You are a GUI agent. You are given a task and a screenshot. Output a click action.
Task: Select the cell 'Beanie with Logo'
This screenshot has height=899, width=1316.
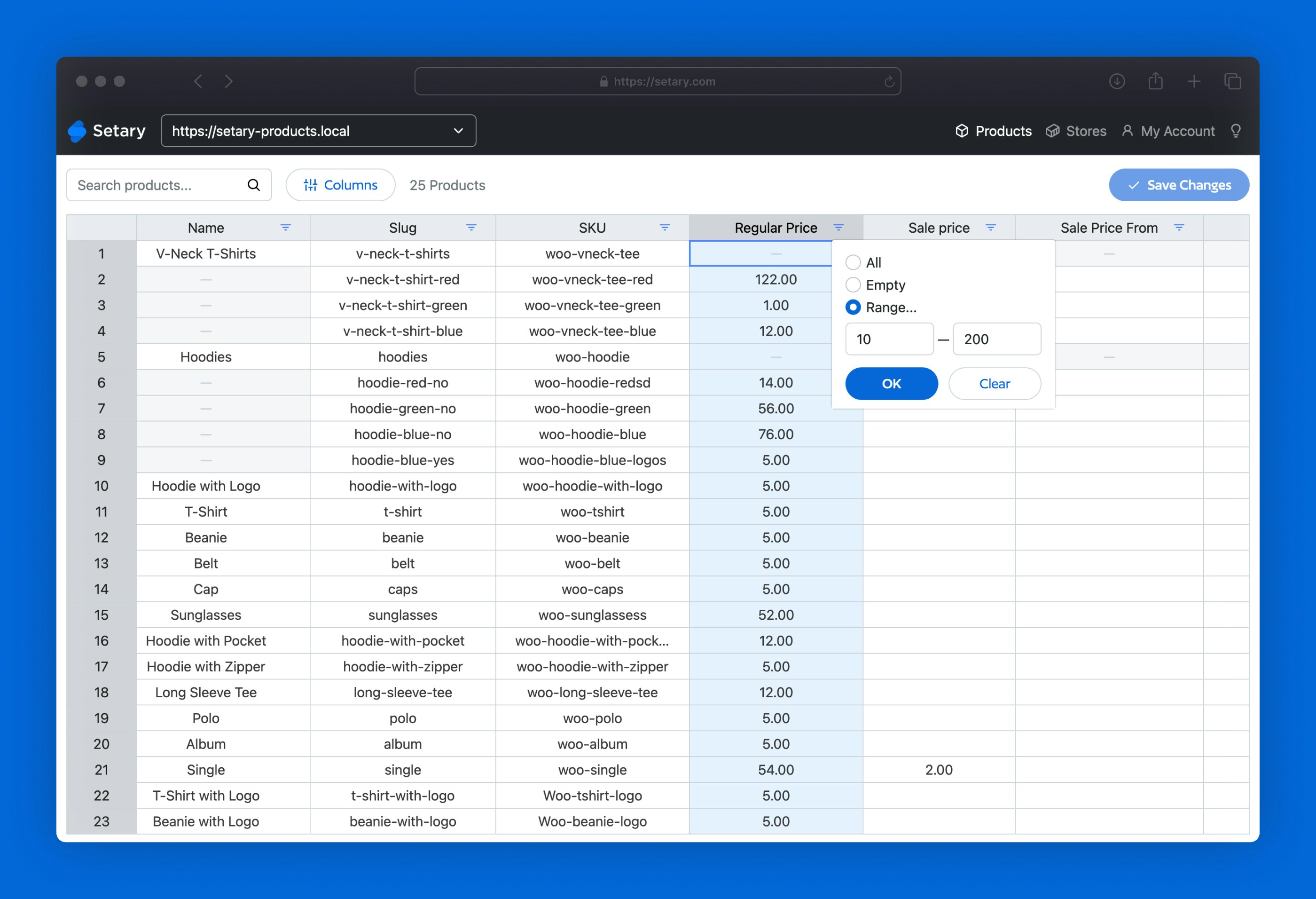[x=223, y=821]
